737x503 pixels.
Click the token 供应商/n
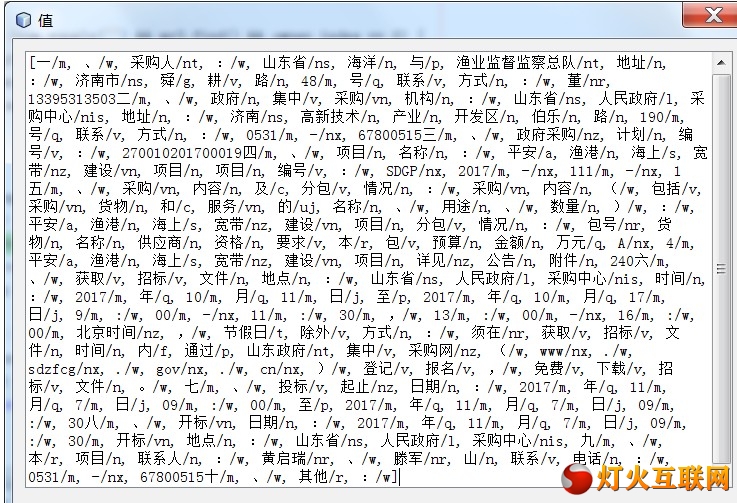[x=169, y=243]
